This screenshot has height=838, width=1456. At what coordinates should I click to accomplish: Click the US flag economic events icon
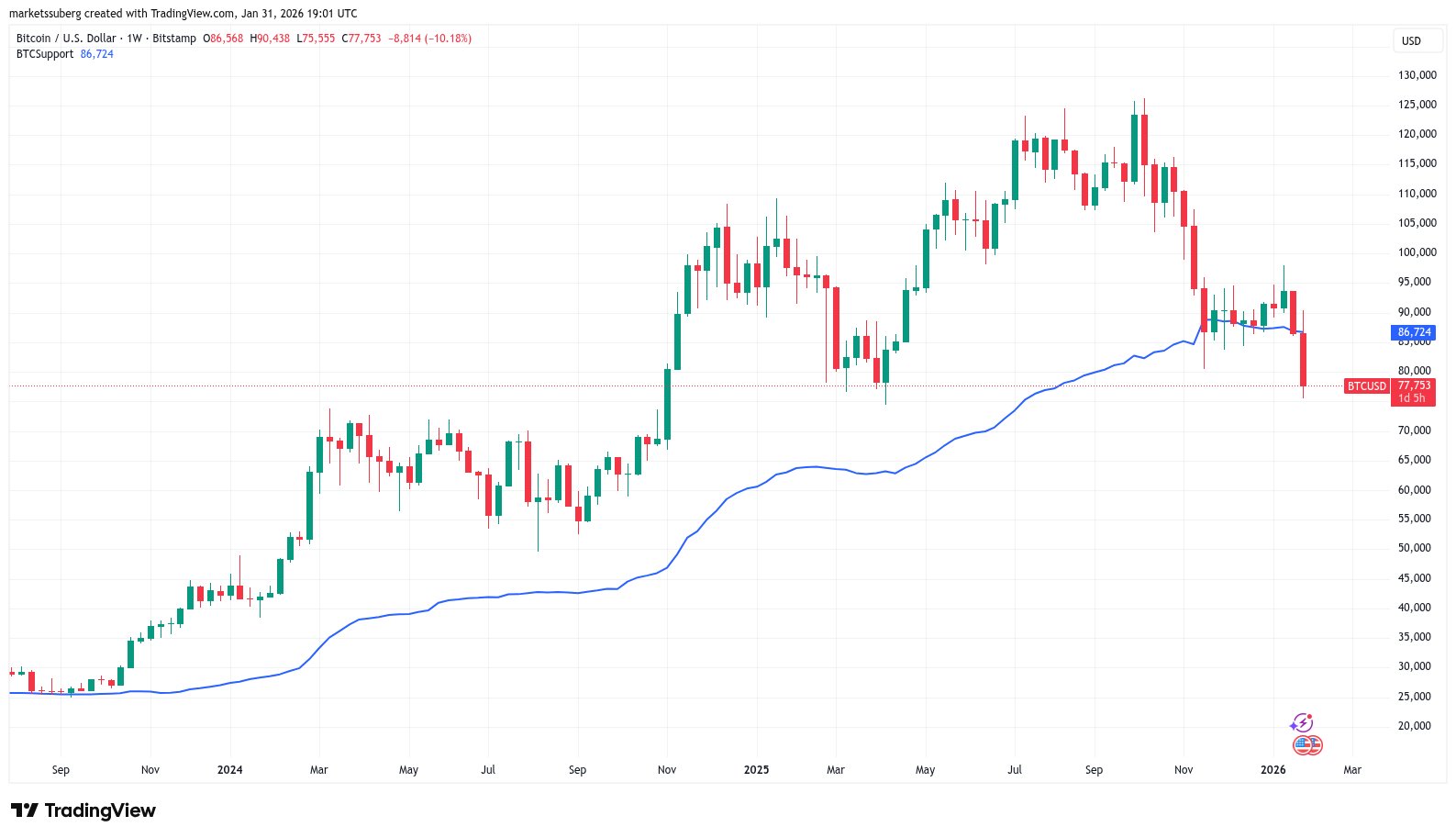[x=1306, y=745]
